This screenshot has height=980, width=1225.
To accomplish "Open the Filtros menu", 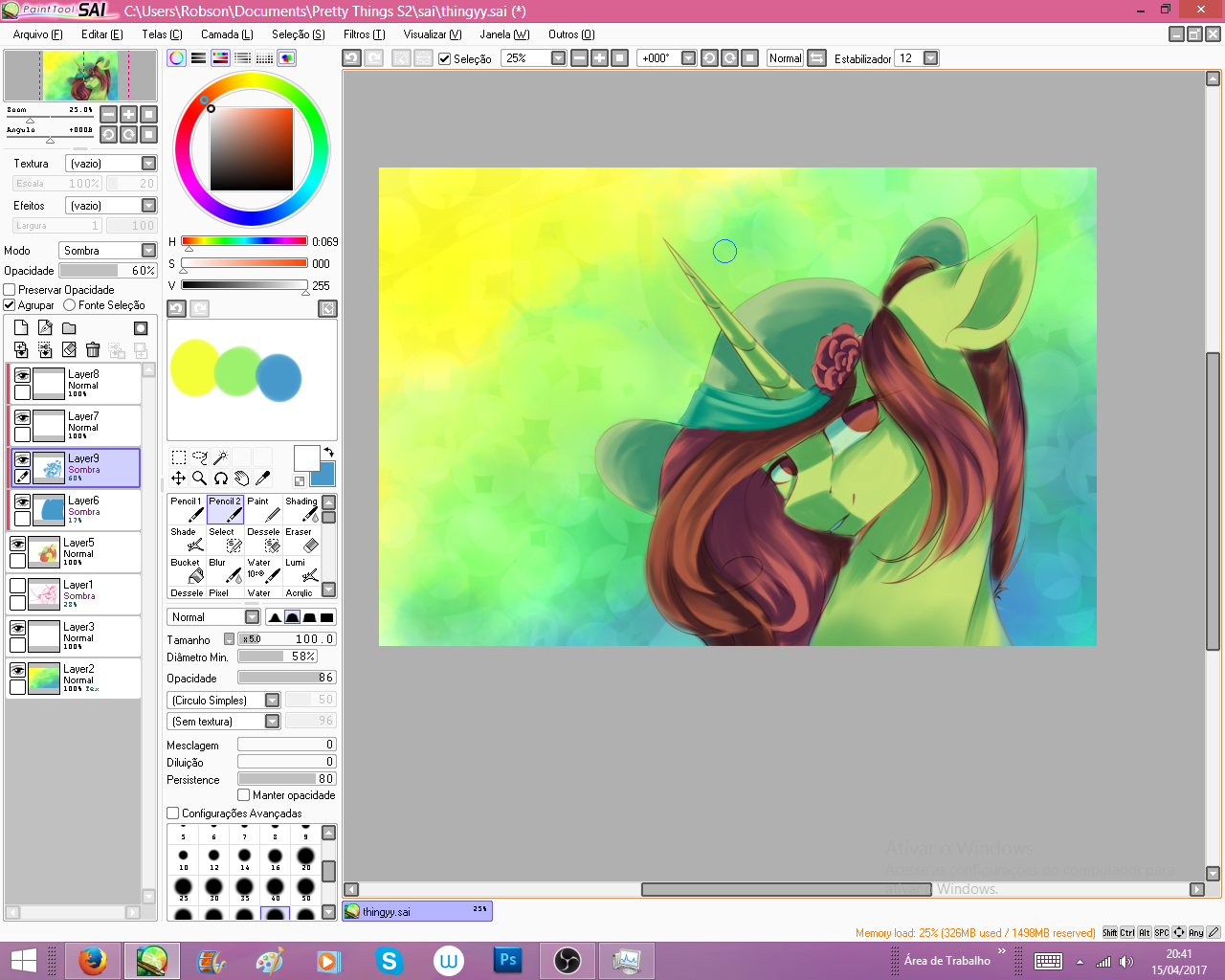I will [364, 34].
